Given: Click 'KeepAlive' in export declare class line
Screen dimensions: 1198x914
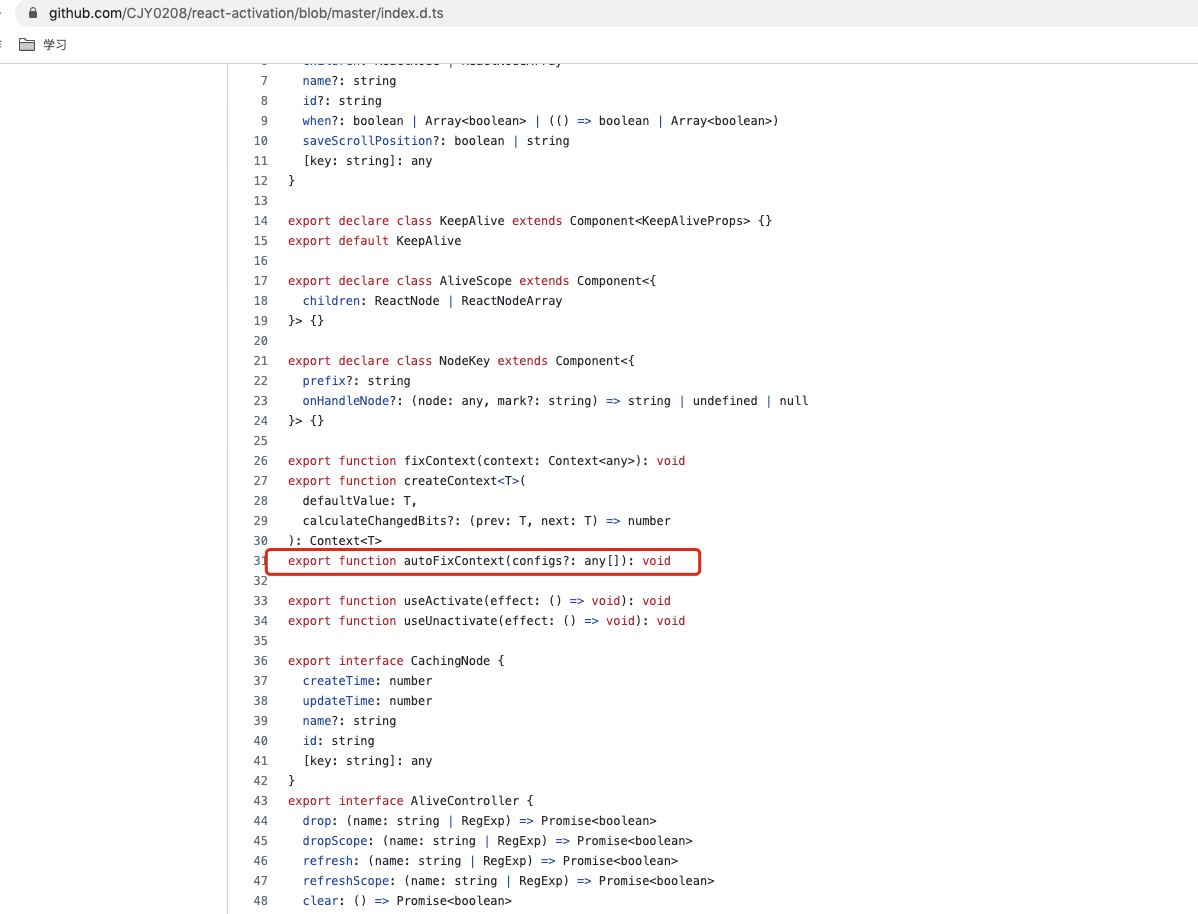Looking at the screenshot, I should 471,221.
